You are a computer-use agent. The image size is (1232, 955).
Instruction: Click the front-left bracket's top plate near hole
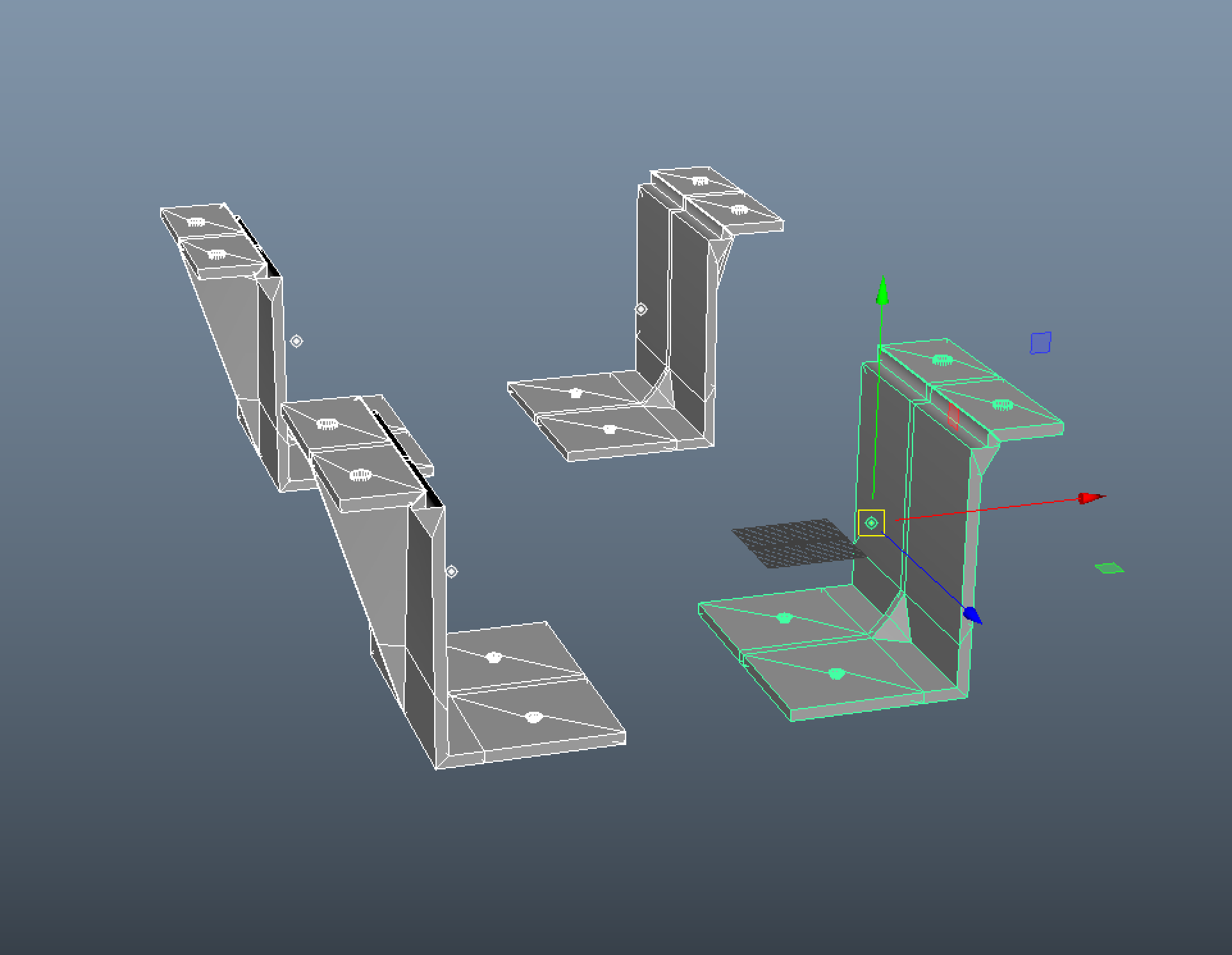pos(361,475)
